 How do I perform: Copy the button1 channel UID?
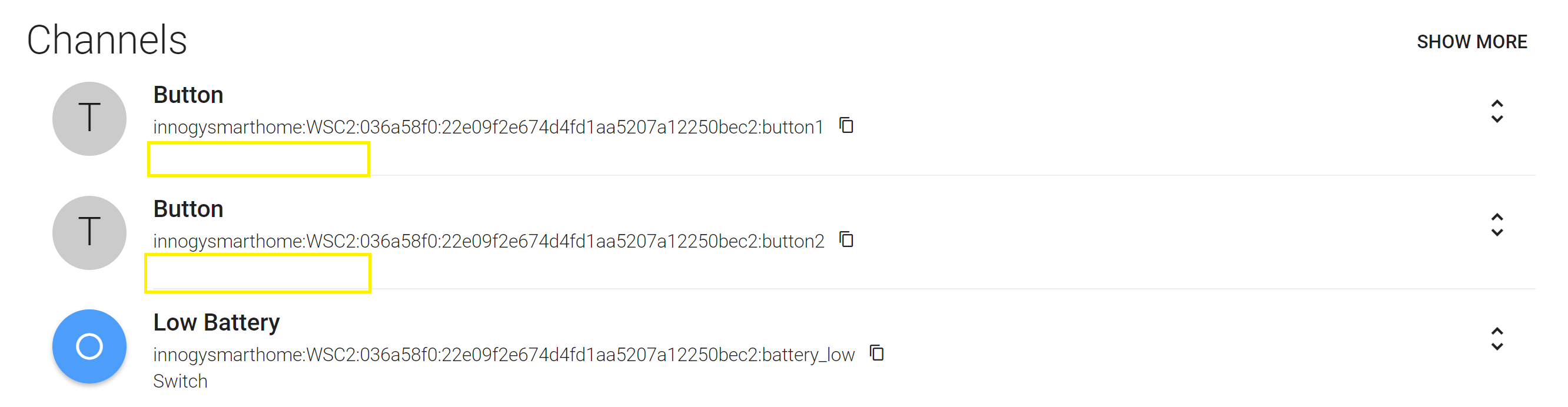[x=846, y=125]
